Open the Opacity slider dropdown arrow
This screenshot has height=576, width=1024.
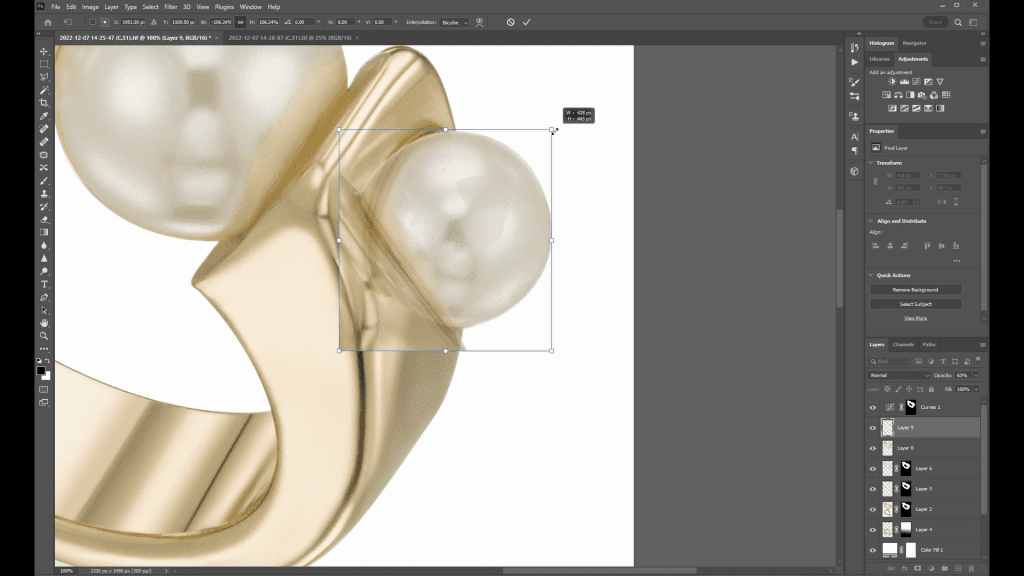pyautogui.click(x=976, y=376)
